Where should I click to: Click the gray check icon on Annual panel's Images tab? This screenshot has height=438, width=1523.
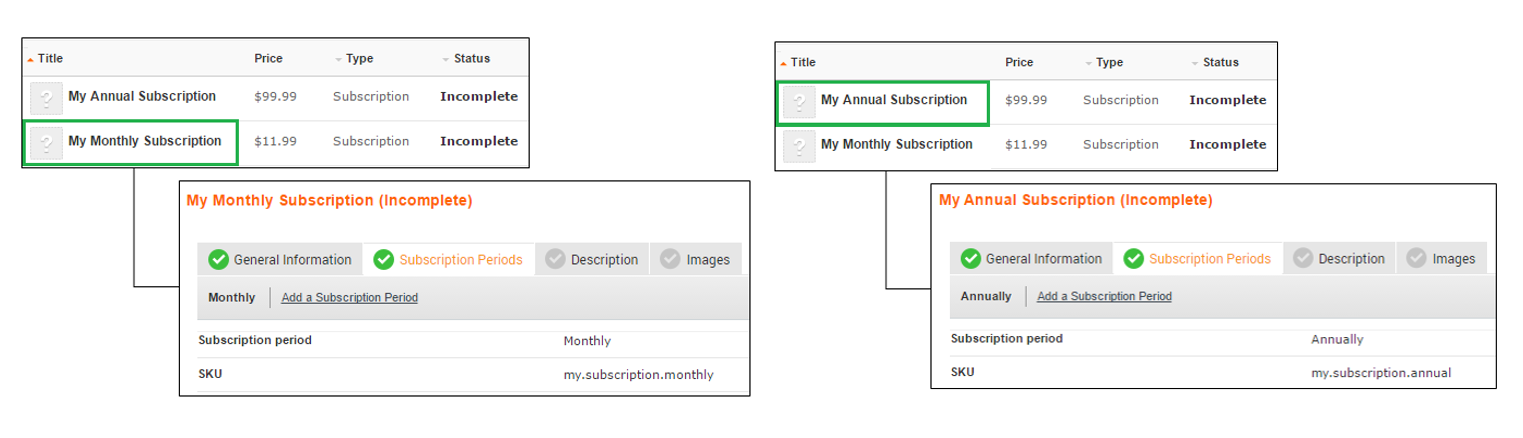tap(1416, 259)
